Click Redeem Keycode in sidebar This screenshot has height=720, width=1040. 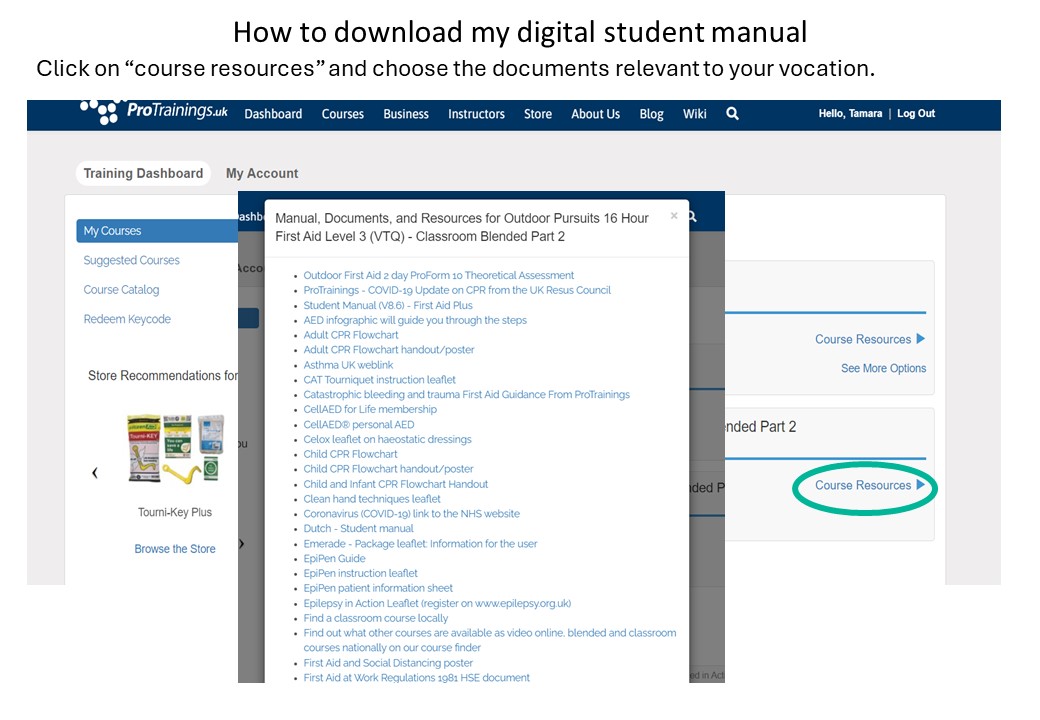click(x=127, y=319)
